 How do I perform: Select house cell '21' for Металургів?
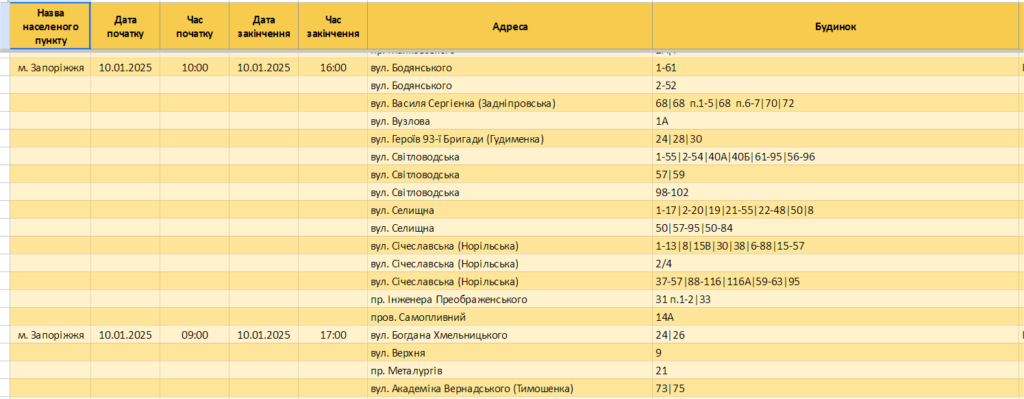pos(835,370)
